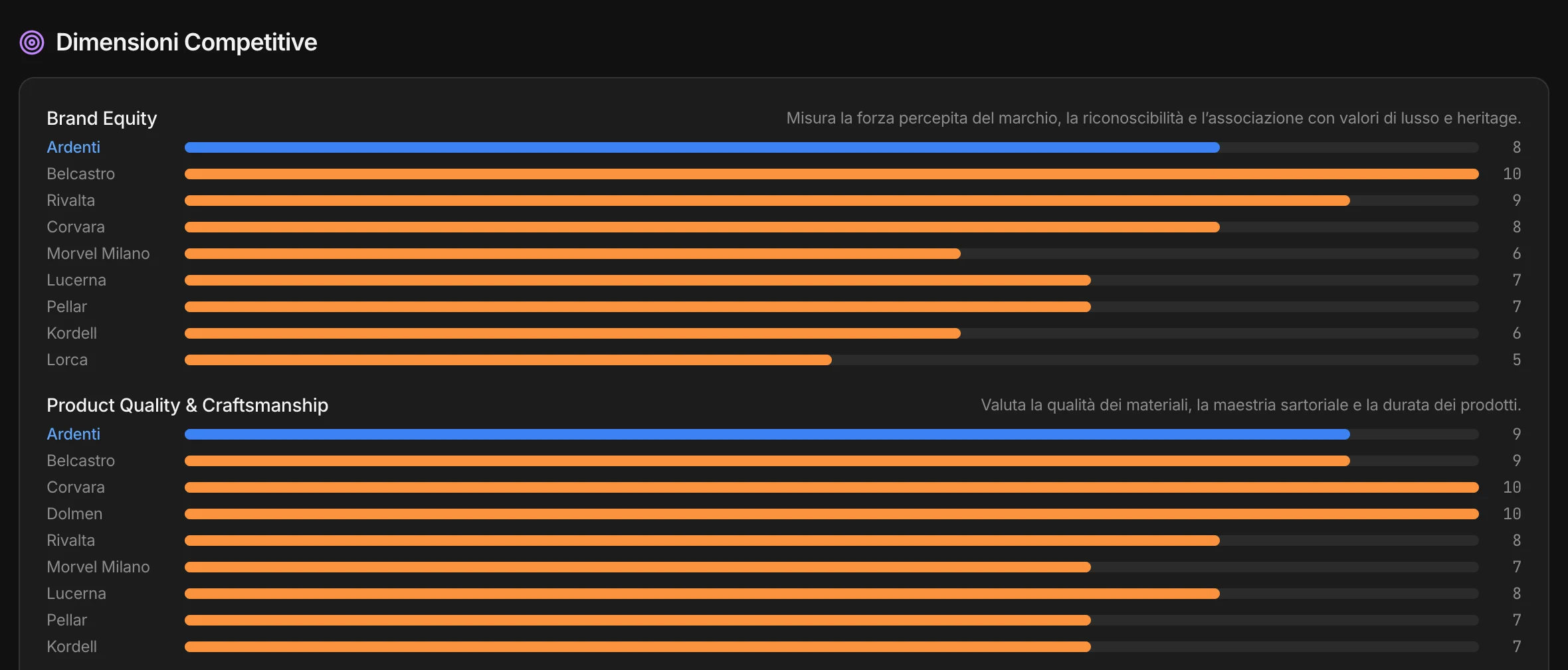Click the purple target icon beside Dimensioni Competitive

pos(32,42)
